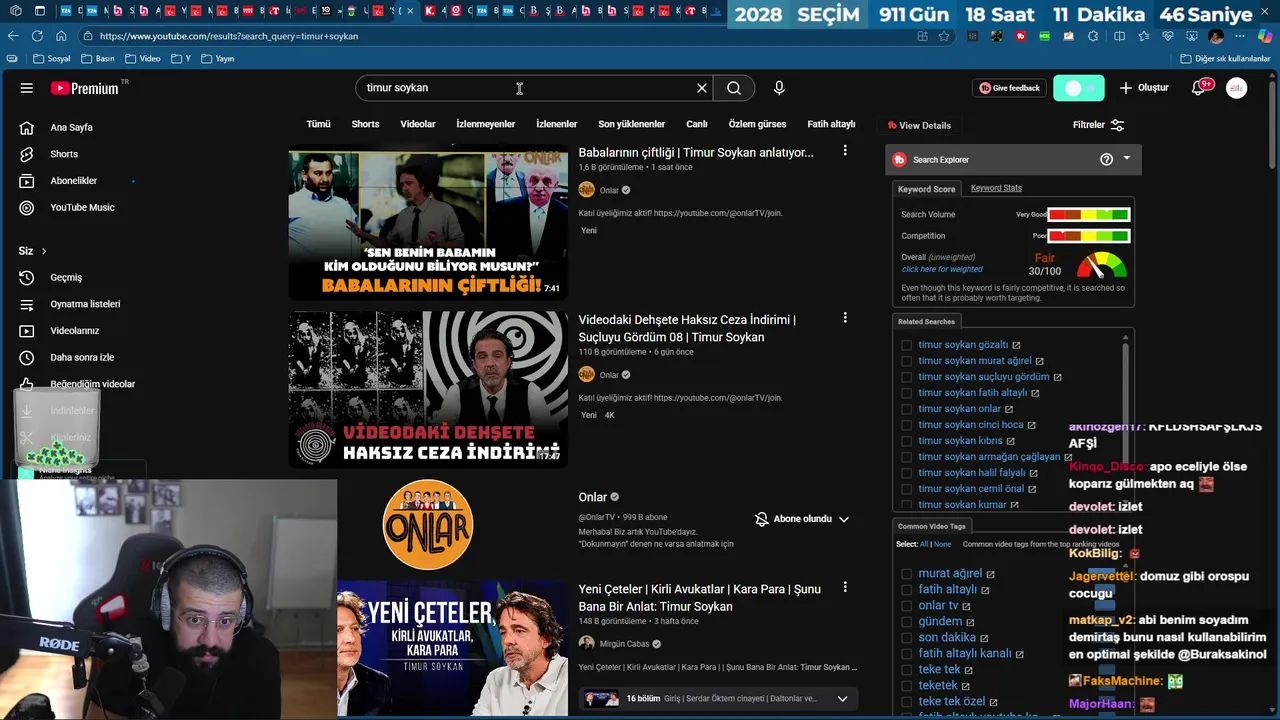Open the Sosyal bookmarks folder
The image size is (1280, 720).
pyautogui.click(x=51, y=59)
